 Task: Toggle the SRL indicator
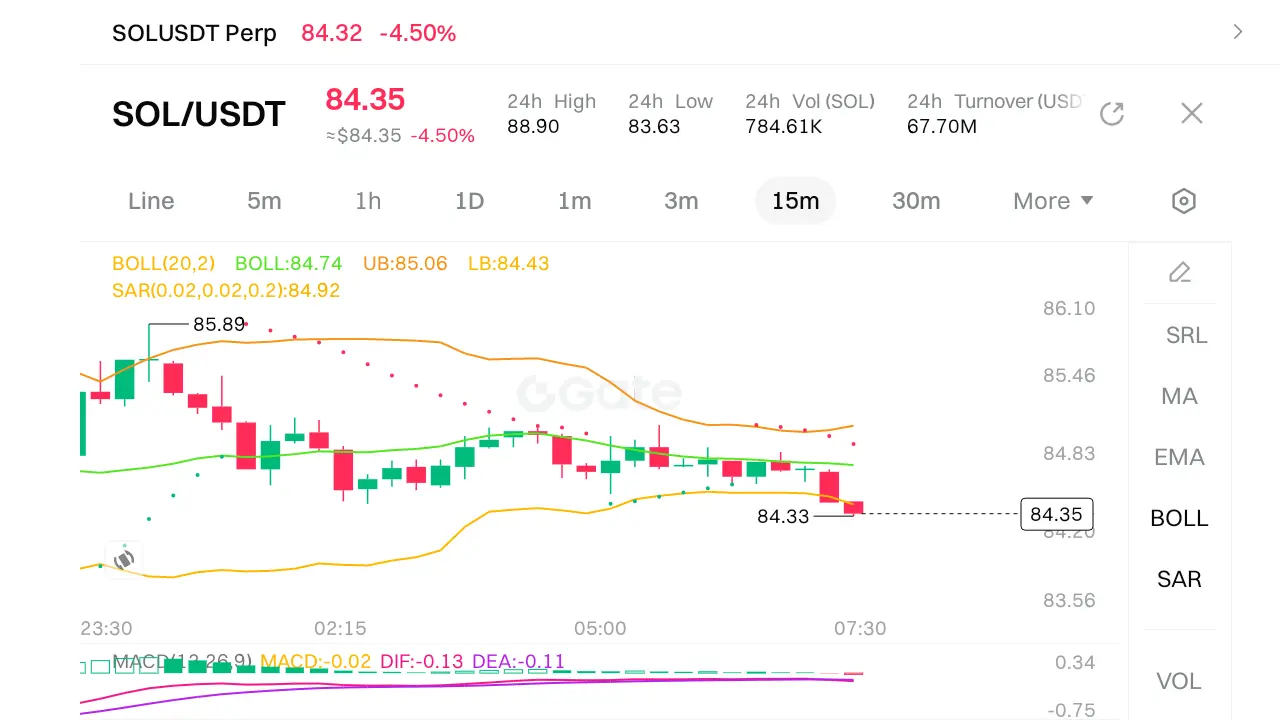point(1186,335)
